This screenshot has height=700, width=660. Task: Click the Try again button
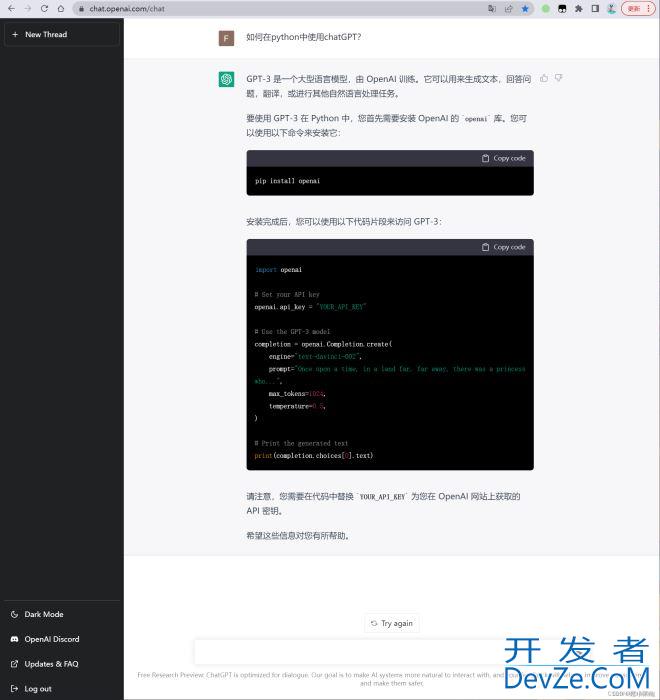pyautogui.click(x=392, y=623)
